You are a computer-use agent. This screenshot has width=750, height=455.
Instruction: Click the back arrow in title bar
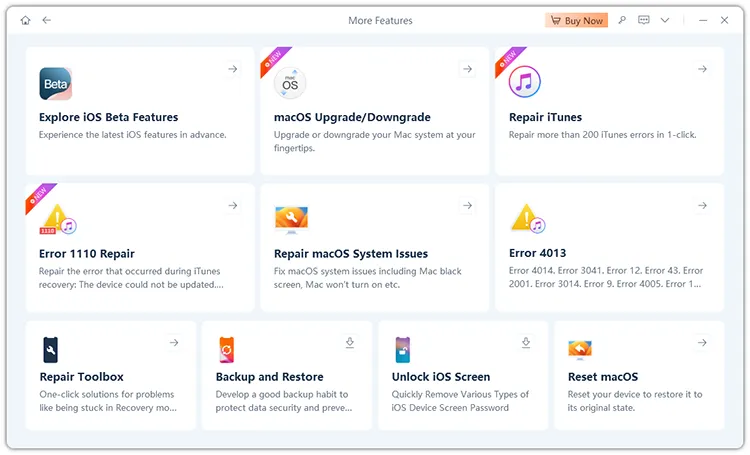point(46,20)
